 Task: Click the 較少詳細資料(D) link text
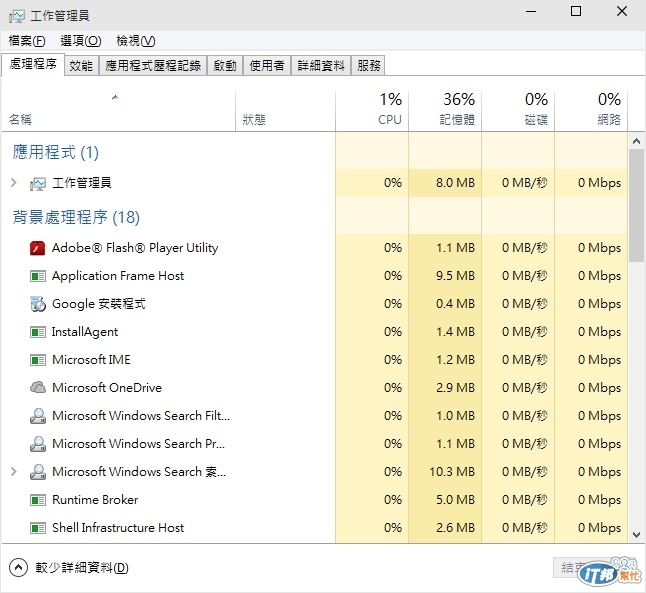pos(82,568)
